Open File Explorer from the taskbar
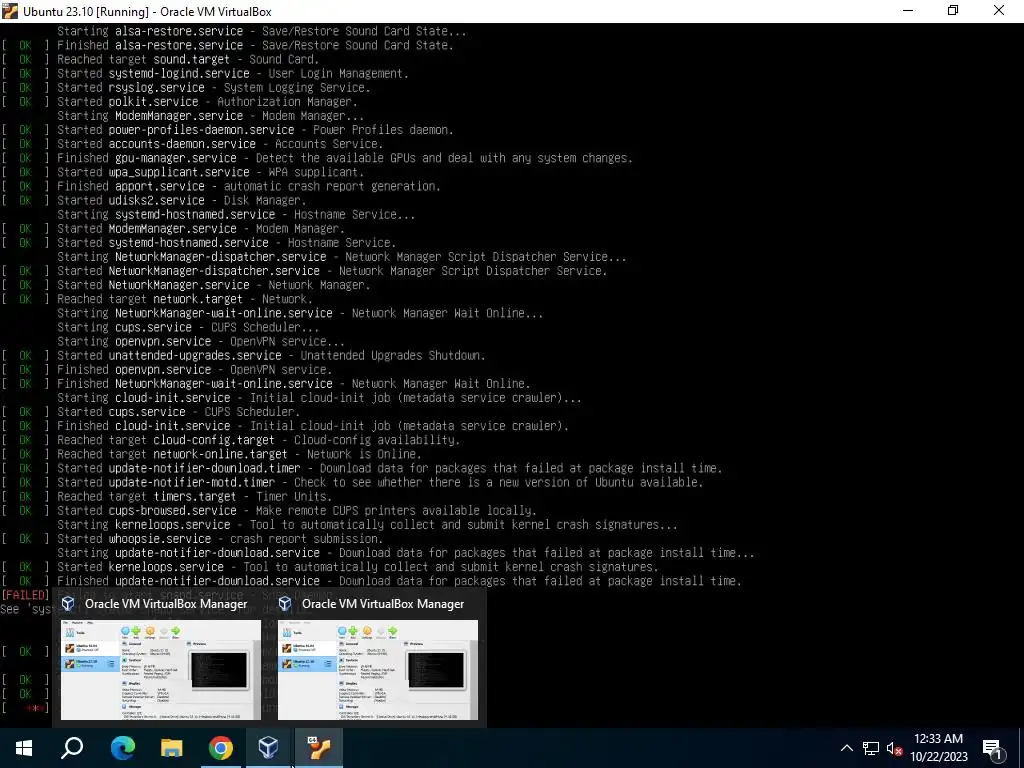 (171, 748)
